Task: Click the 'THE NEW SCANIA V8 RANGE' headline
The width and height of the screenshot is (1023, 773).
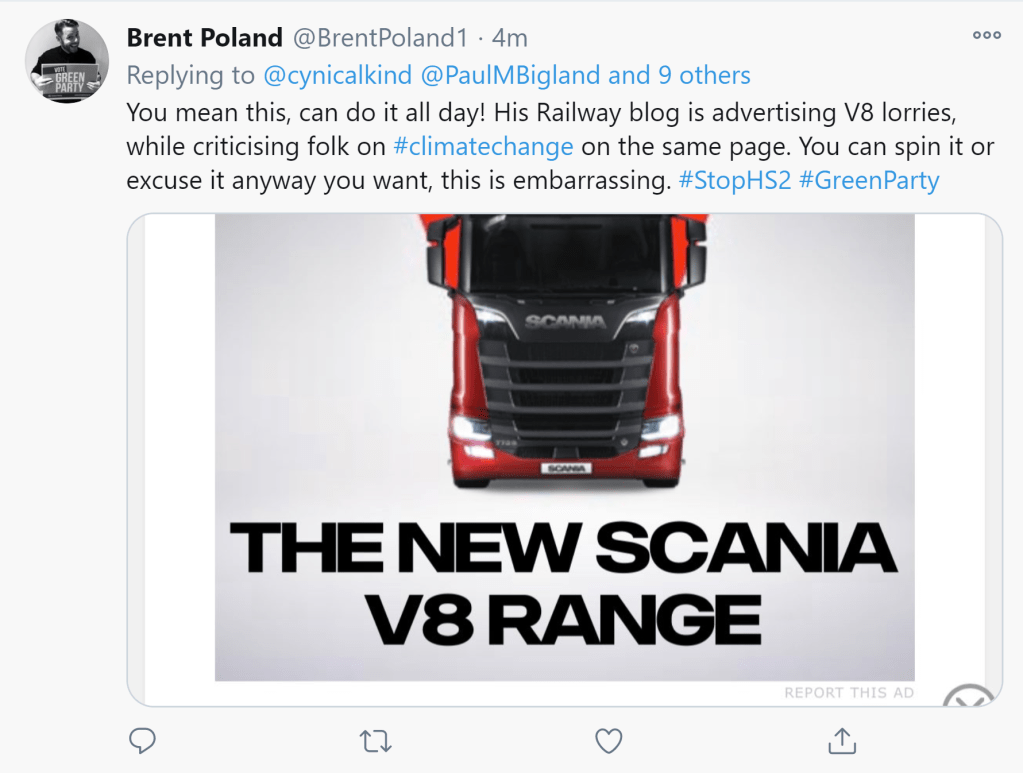Action: coord(563,586)
